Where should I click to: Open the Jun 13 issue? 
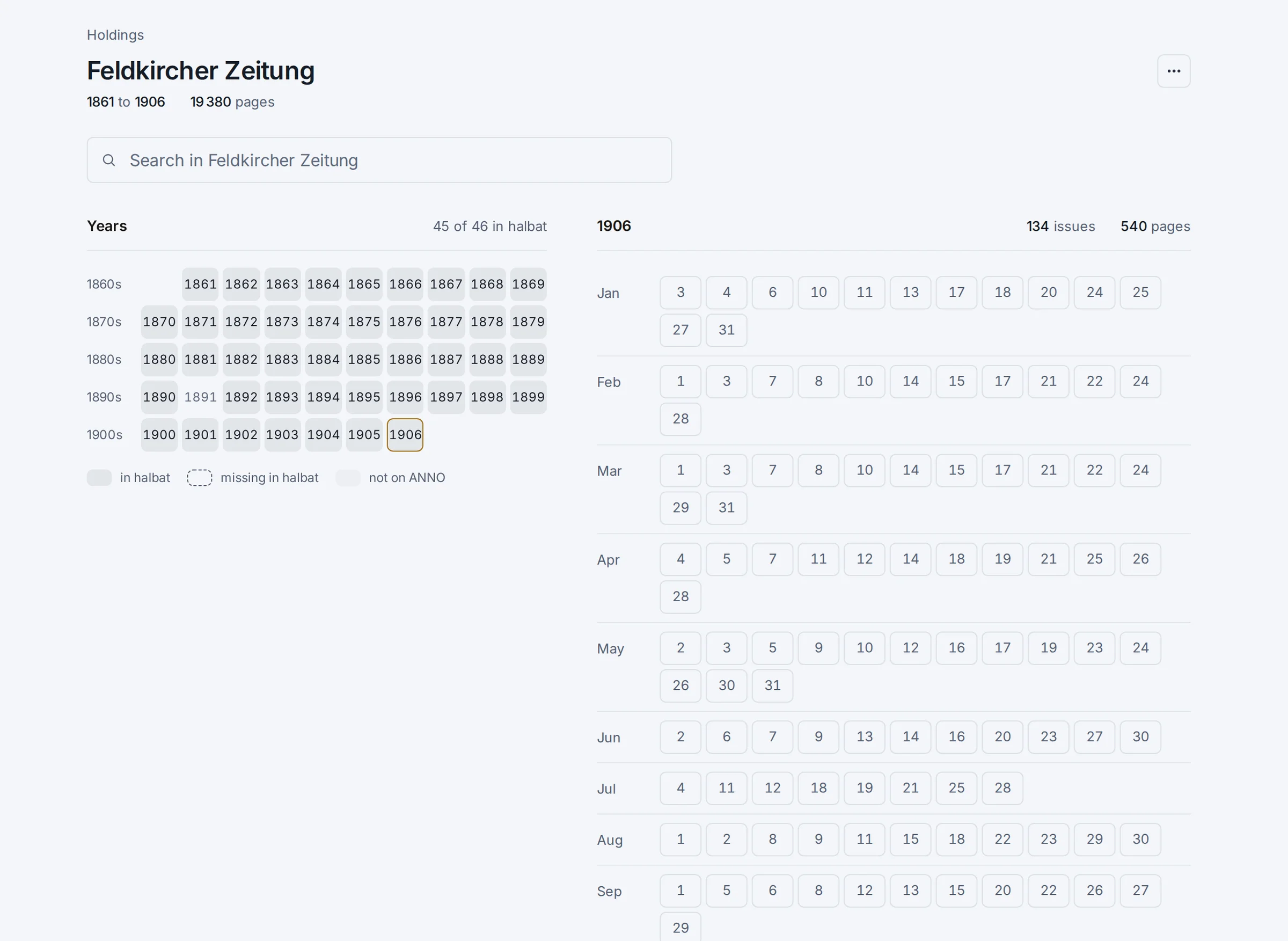coord(865,737)
